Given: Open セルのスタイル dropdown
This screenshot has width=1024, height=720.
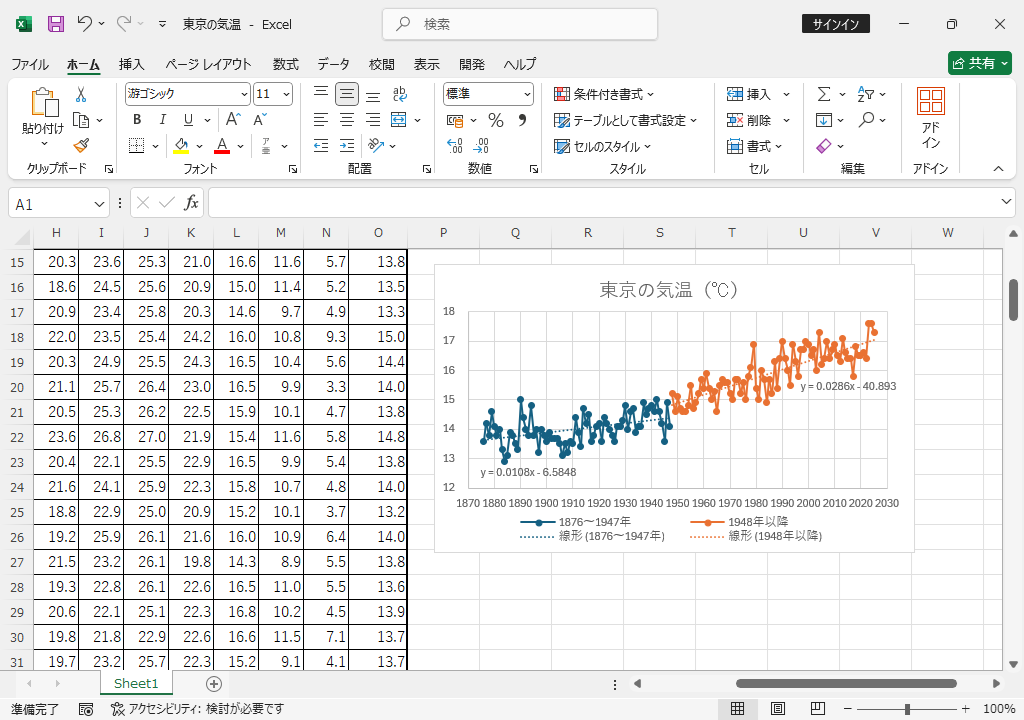Looking at the screenshot, I should (602, 146).
